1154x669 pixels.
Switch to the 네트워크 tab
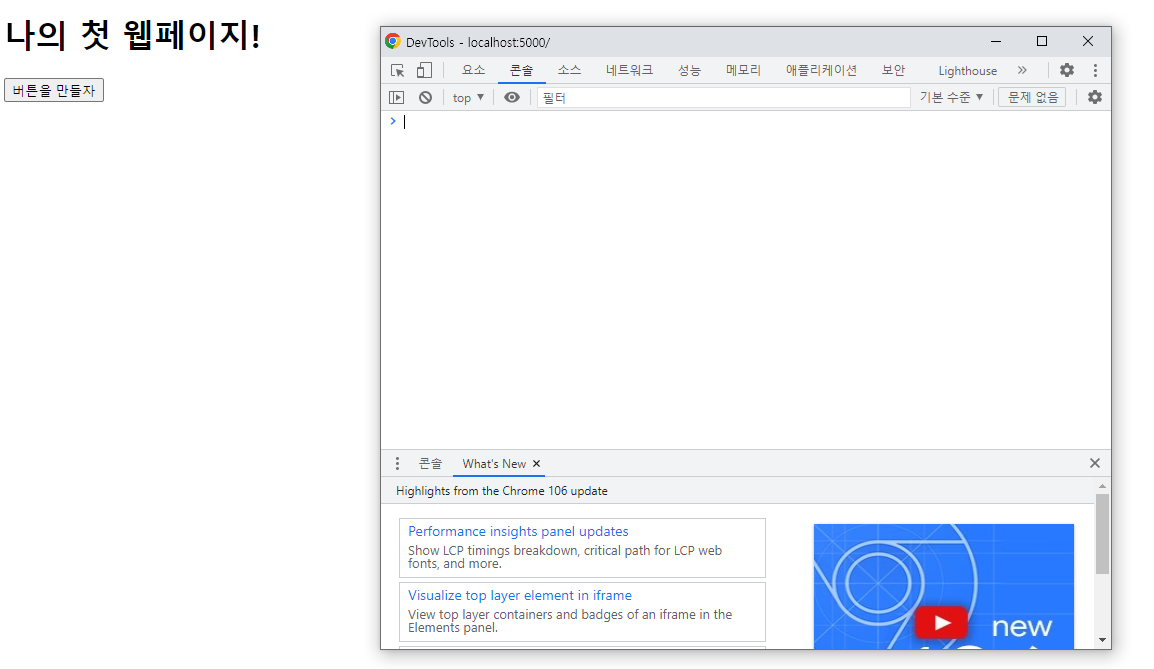tap(629, 70)
